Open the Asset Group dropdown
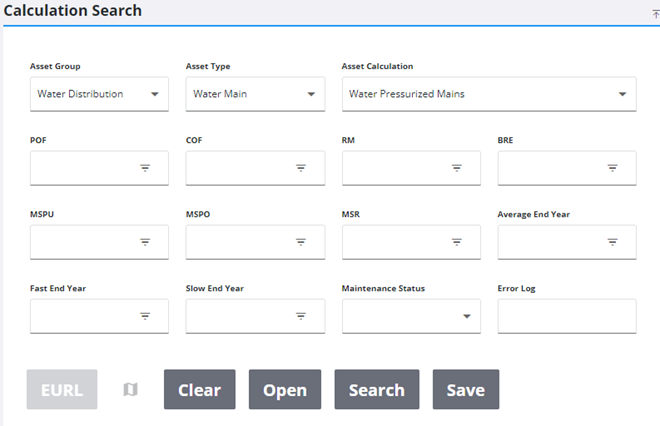This screenshot has width=660, height=426. tap(99, 94)
